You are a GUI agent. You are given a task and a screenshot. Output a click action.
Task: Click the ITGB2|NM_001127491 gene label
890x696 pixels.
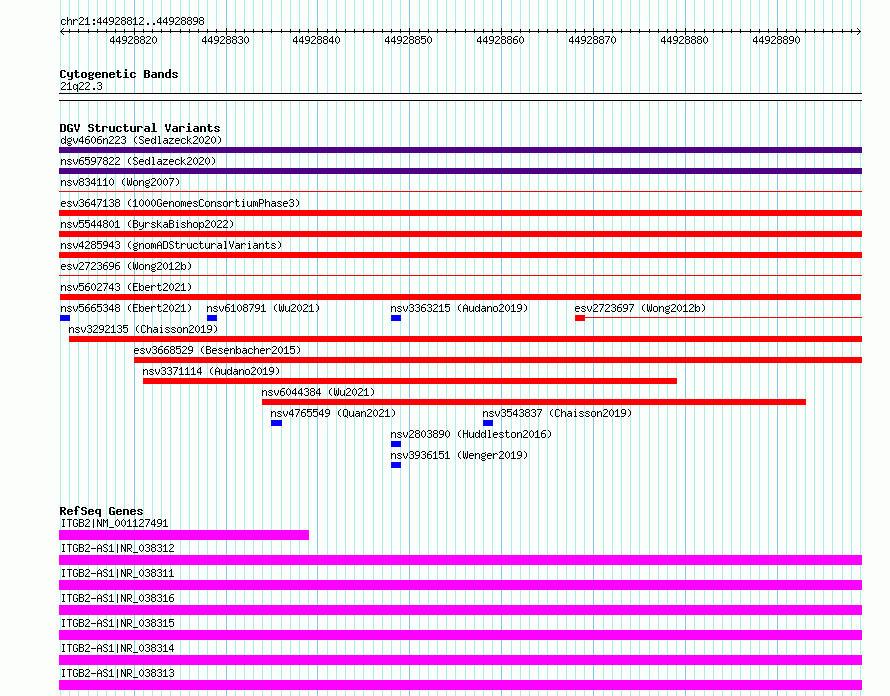114,523
